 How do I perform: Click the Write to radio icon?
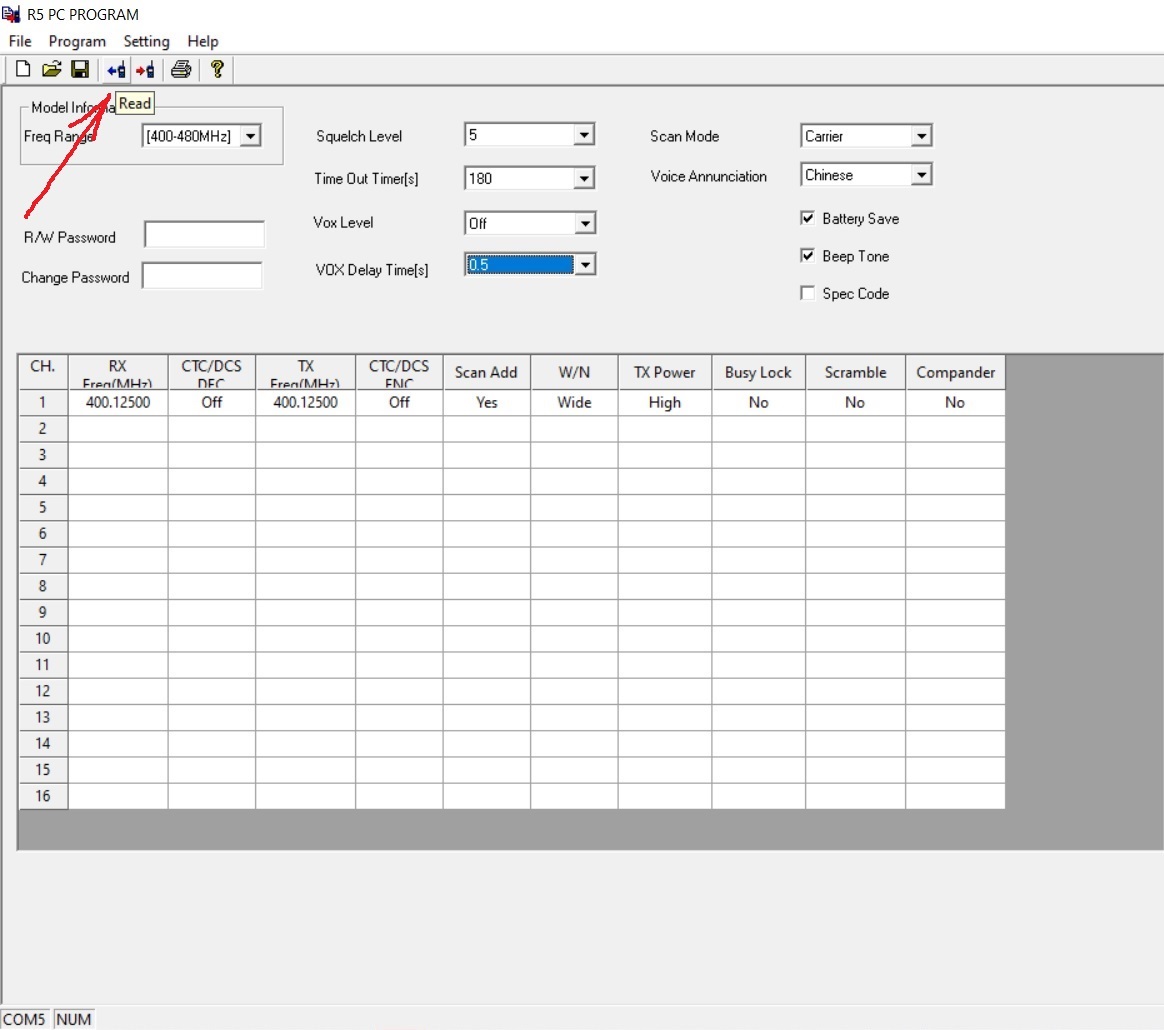(146, 71)
